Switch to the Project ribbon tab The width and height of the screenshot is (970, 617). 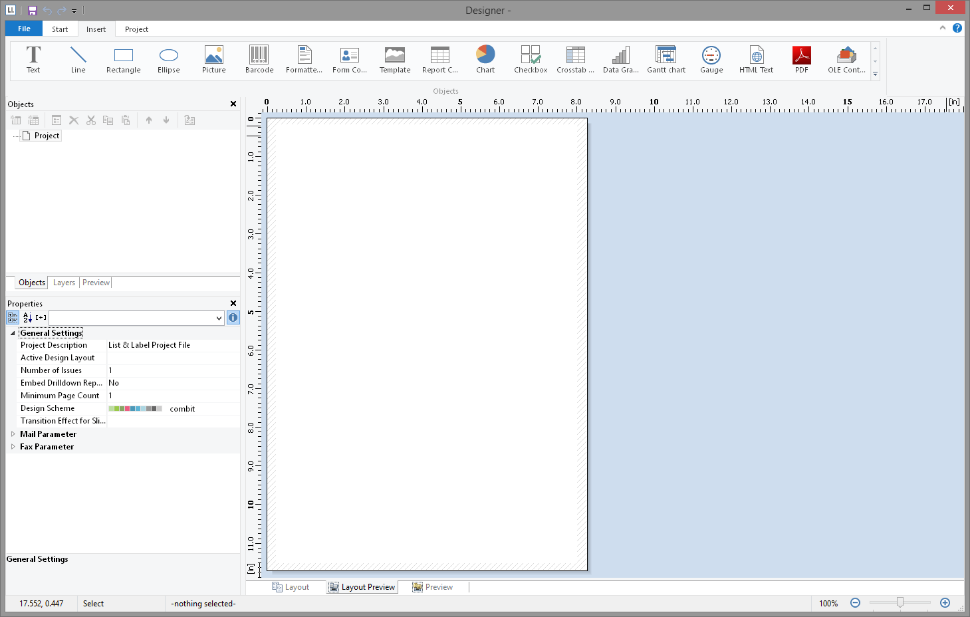point(136,29)
